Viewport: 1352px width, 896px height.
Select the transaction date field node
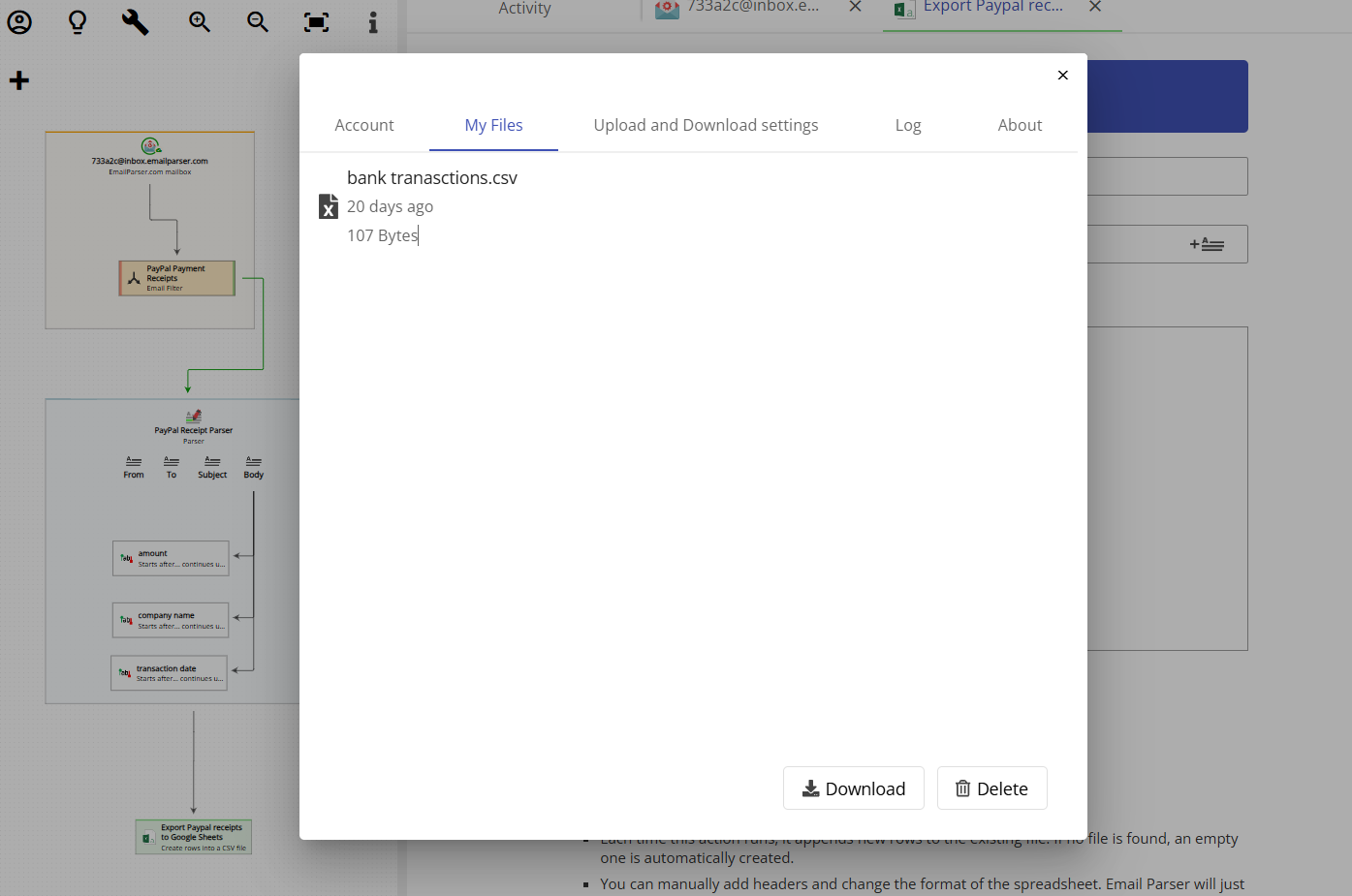pos(169,672)
